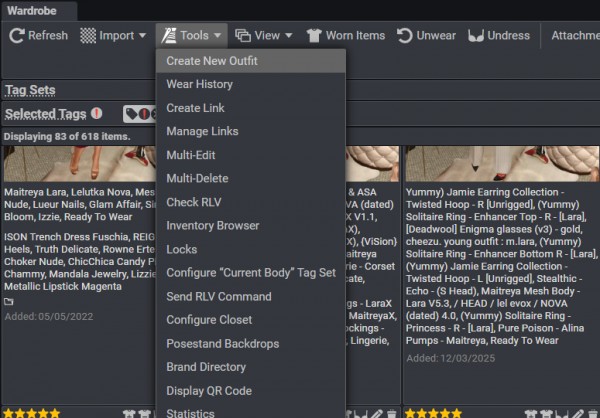Screen dimensions: 600x418
Task: Collapse the Tools dropdown menu
Action: coord(192,35)
